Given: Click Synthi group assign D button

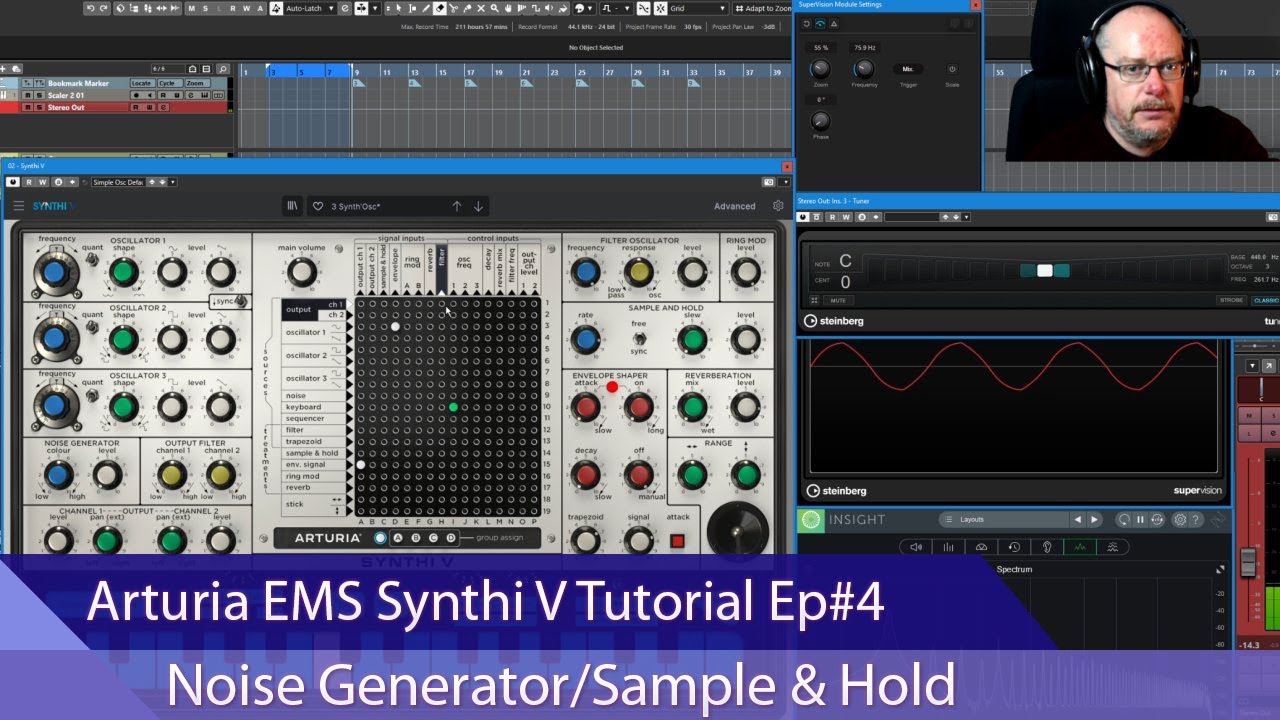Looking at the screenshot, I should click(451, 538).
